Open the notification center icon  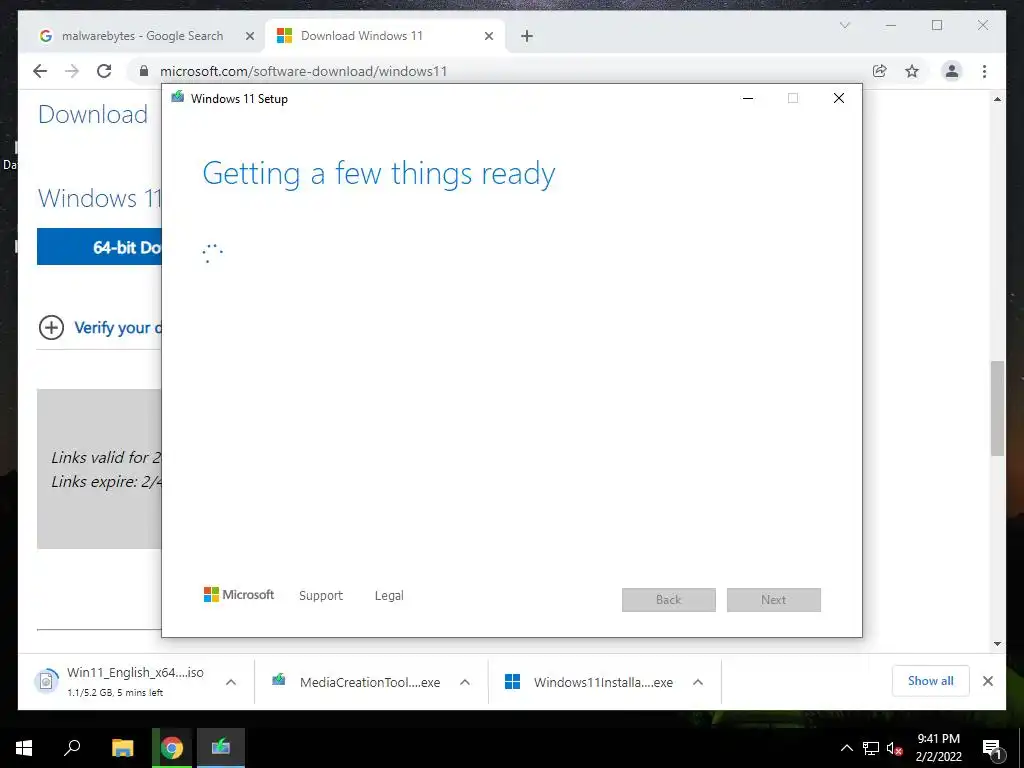(x=992, y=748)
